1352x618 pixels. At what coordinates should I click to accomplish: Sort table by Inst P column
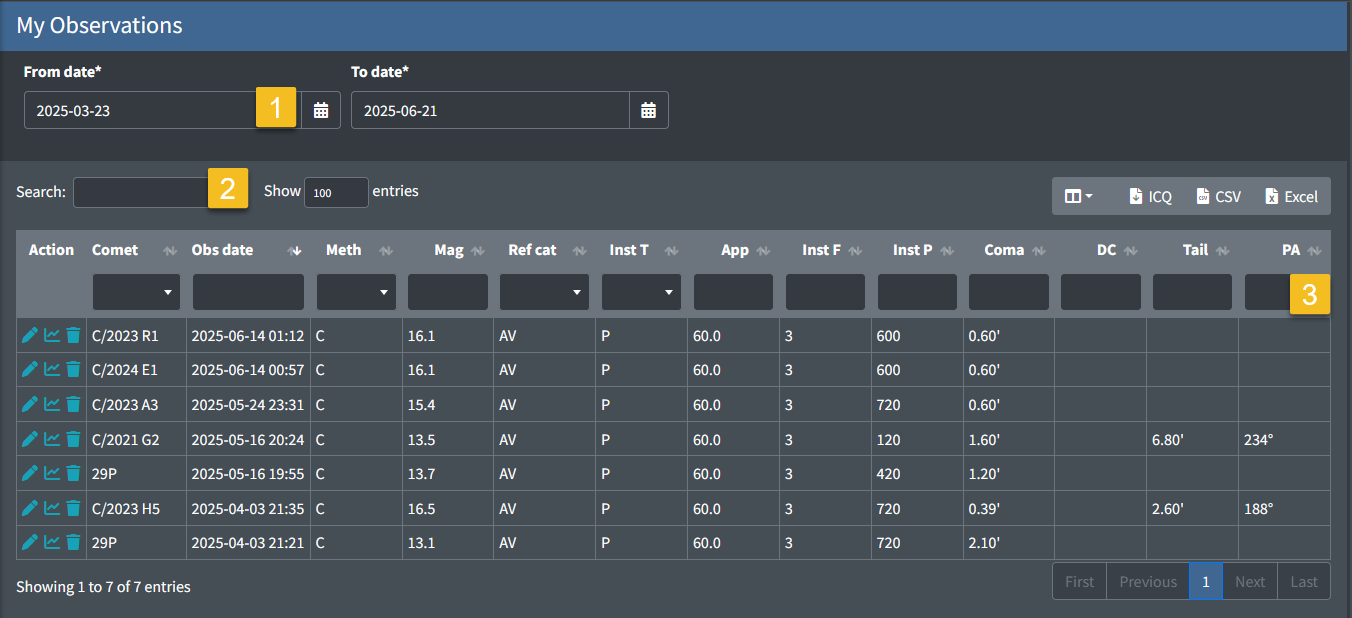pos(917,250)
